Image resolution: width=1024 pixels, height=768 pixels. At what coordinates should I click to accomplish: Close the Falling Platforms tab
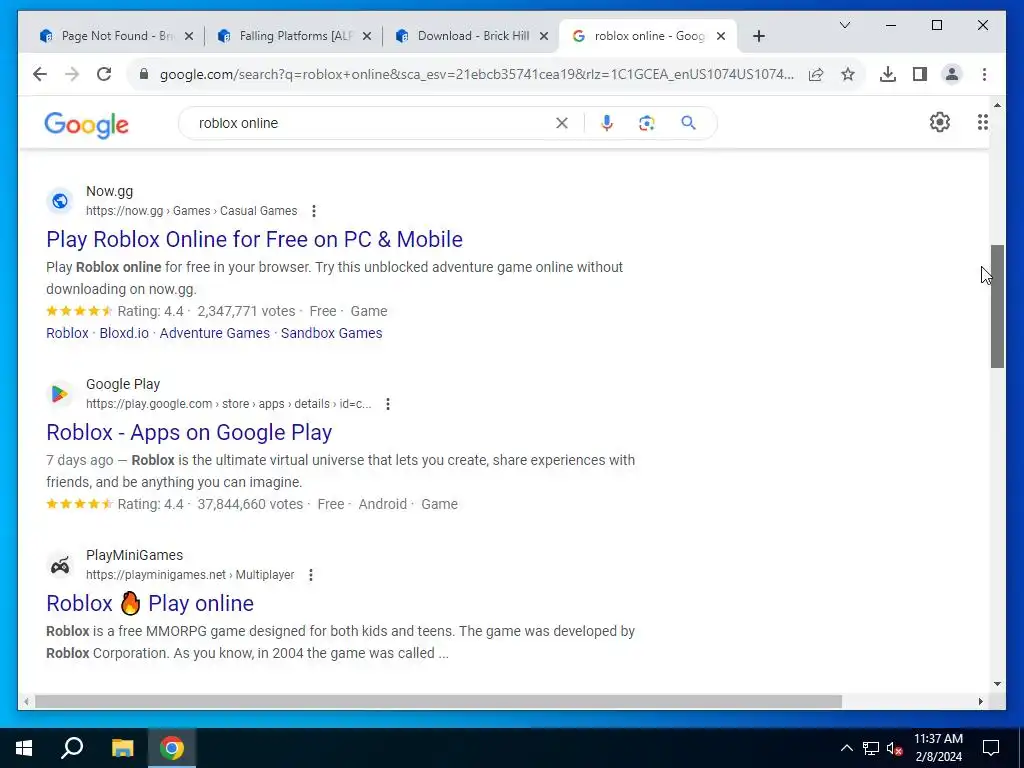tap(367, 36)
